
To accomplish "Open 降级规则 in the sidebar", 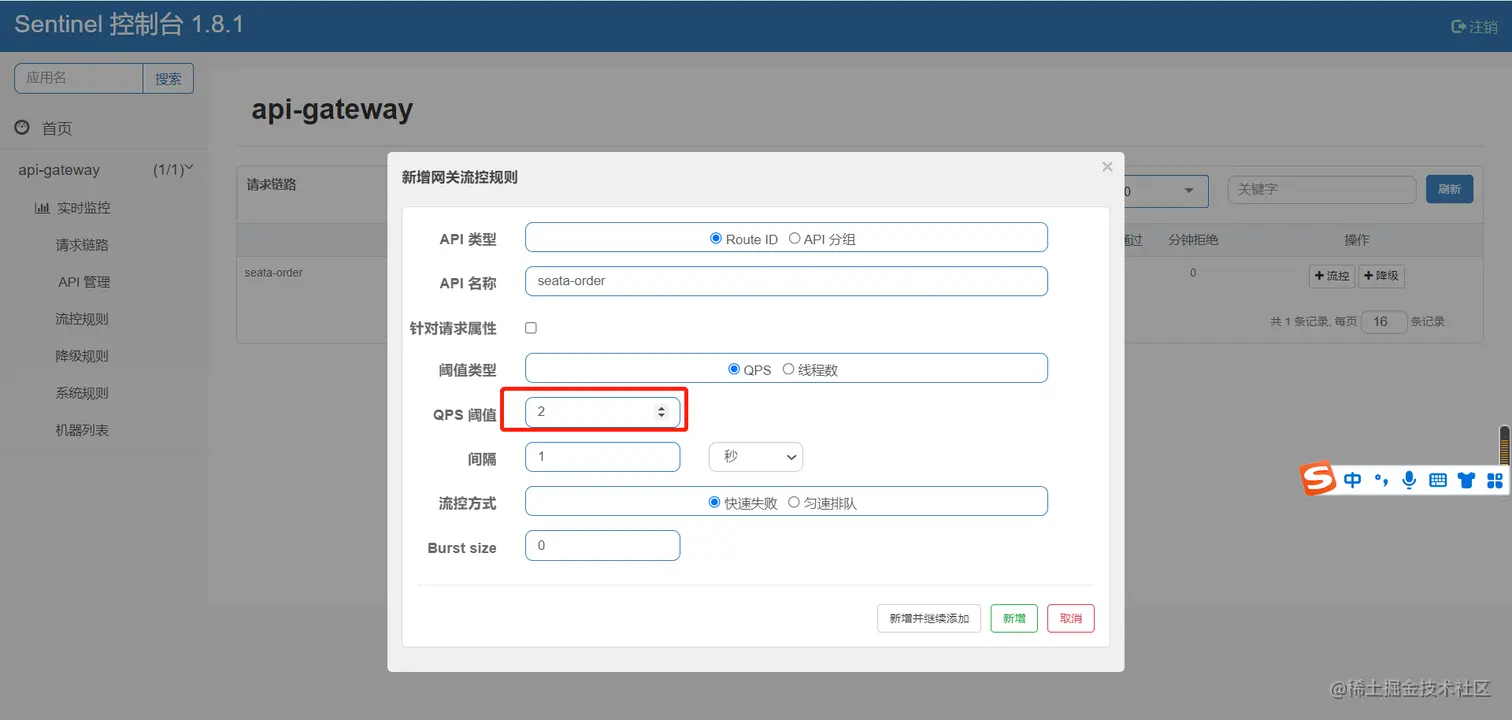I will (82, 356).
